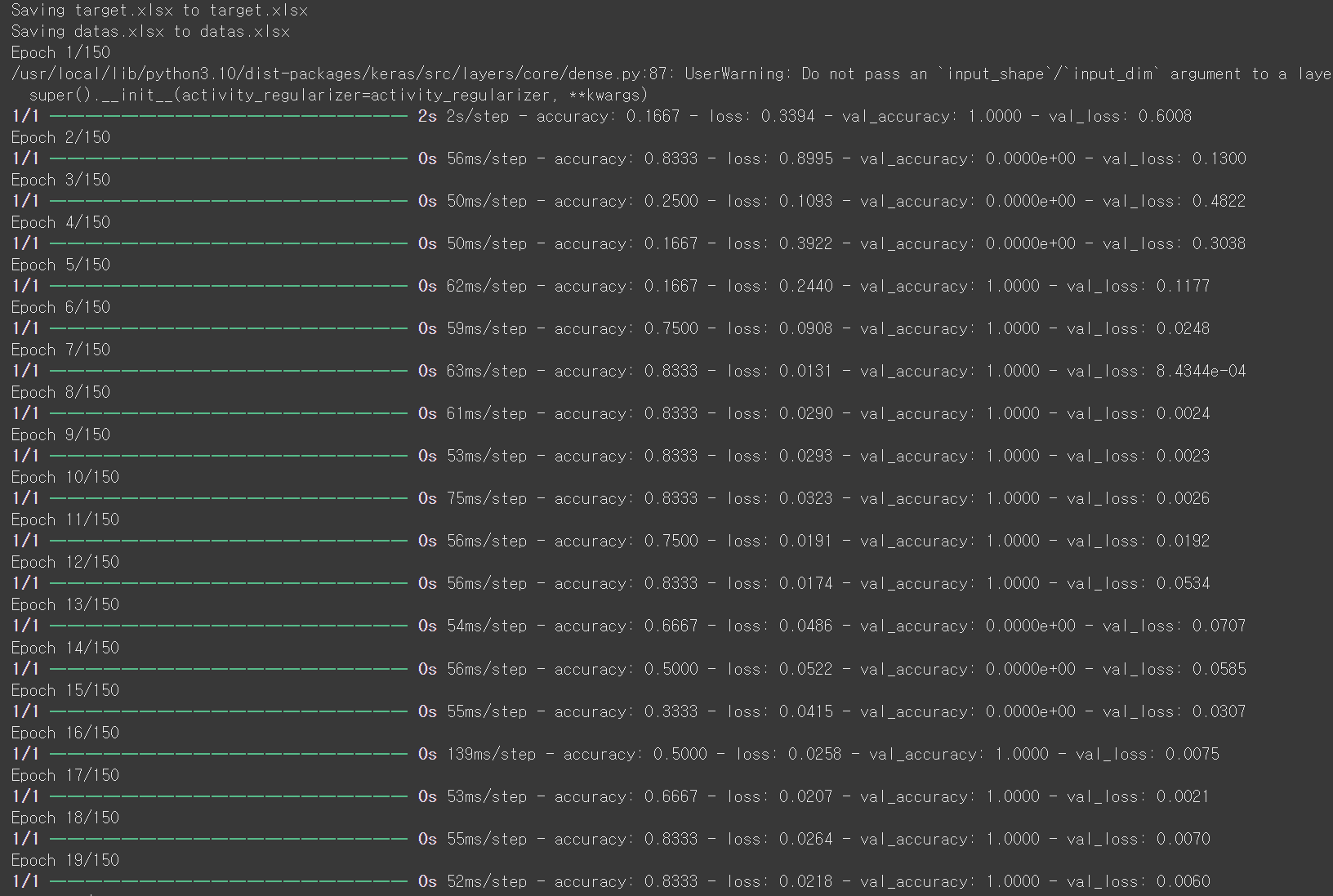Click the val_loss: 0.6008 value

(1120, 116)
